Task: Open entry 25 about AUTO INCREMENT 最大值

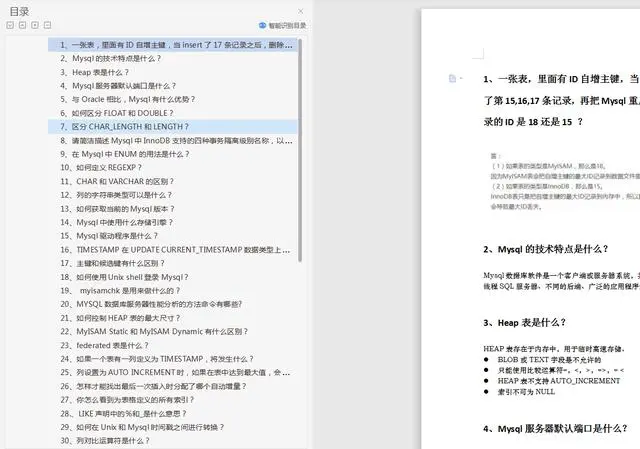Action: coord(173,373)
